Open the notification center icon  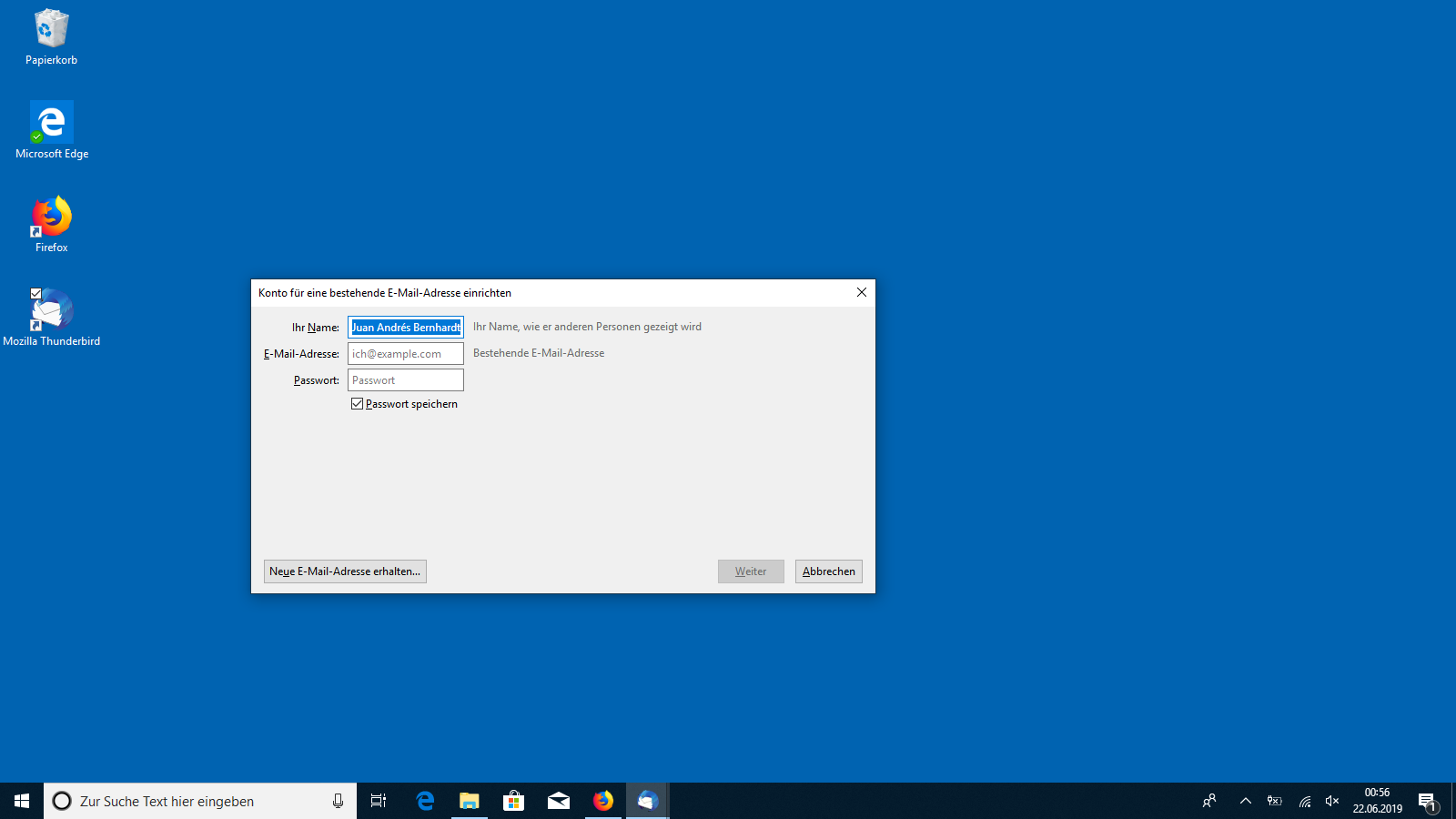point(1426,801)
